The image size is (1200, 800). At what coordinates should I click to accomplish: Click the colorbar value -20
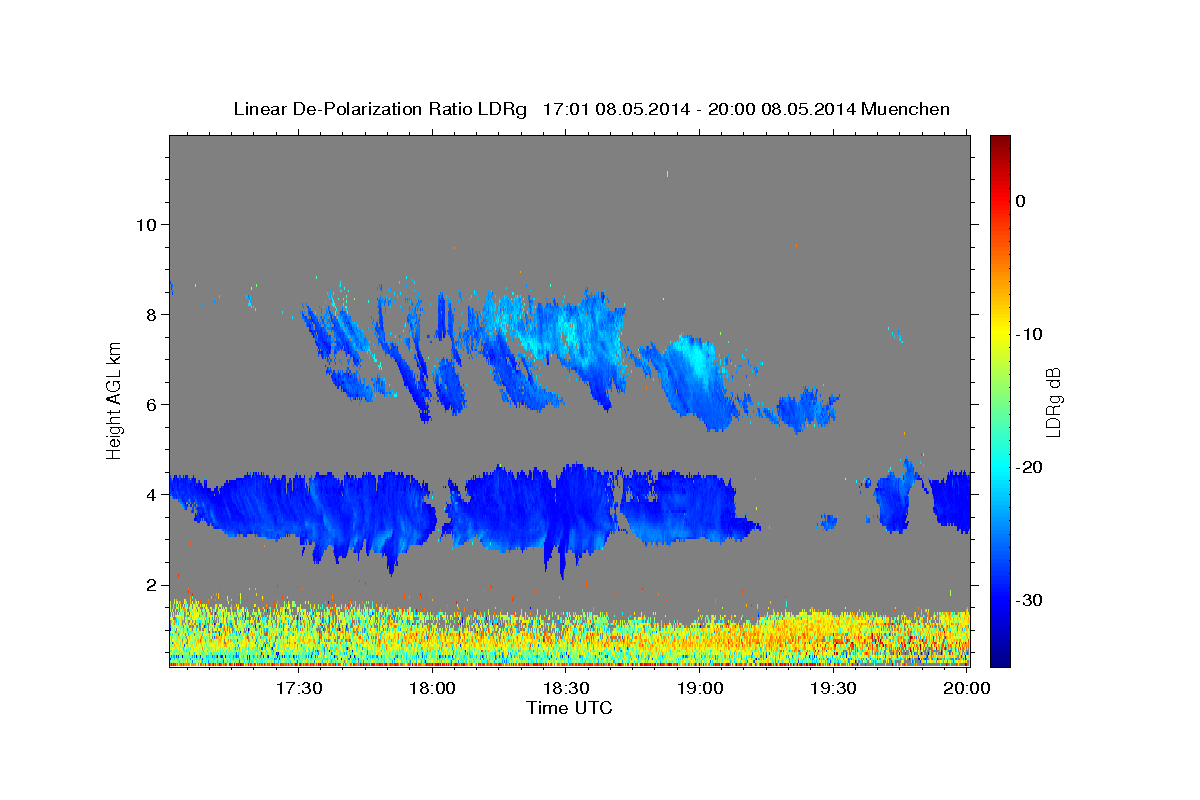(1030, 467)
